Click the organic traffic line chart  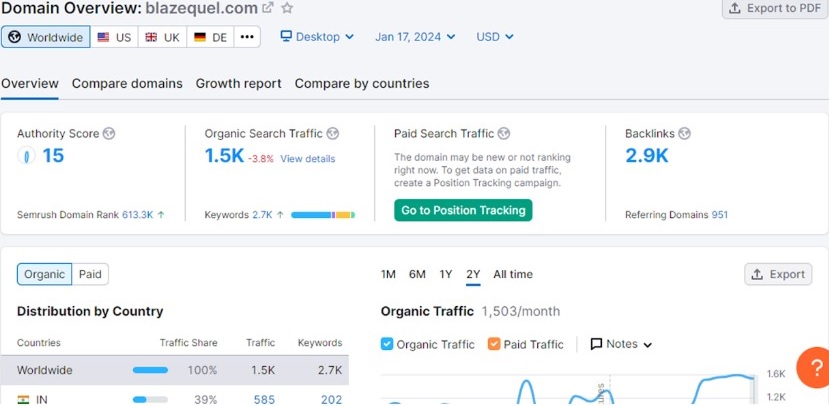click(568, 390)
